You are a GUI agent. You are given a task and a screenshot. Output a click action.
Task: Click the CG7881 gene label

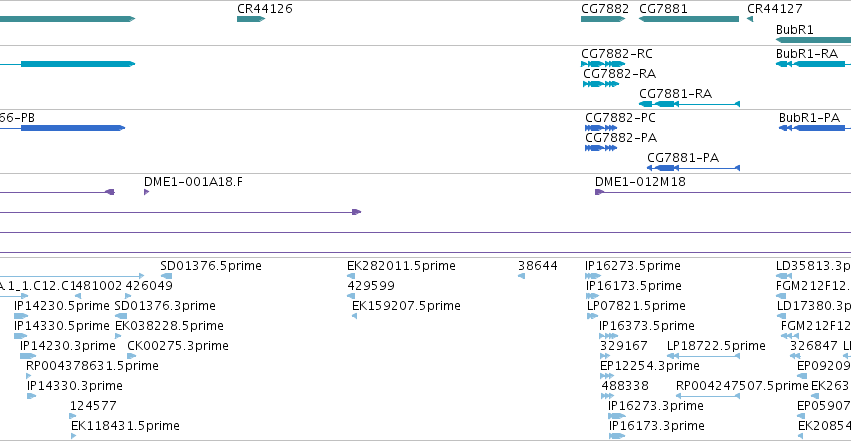point(663,9)
